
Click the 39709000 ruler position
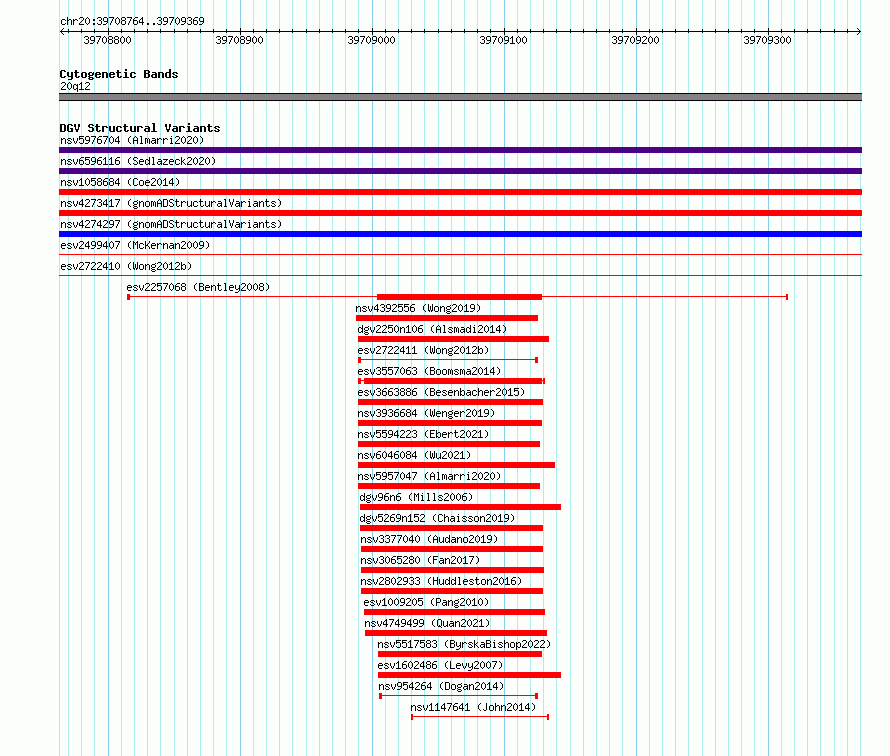click(371, 40)
